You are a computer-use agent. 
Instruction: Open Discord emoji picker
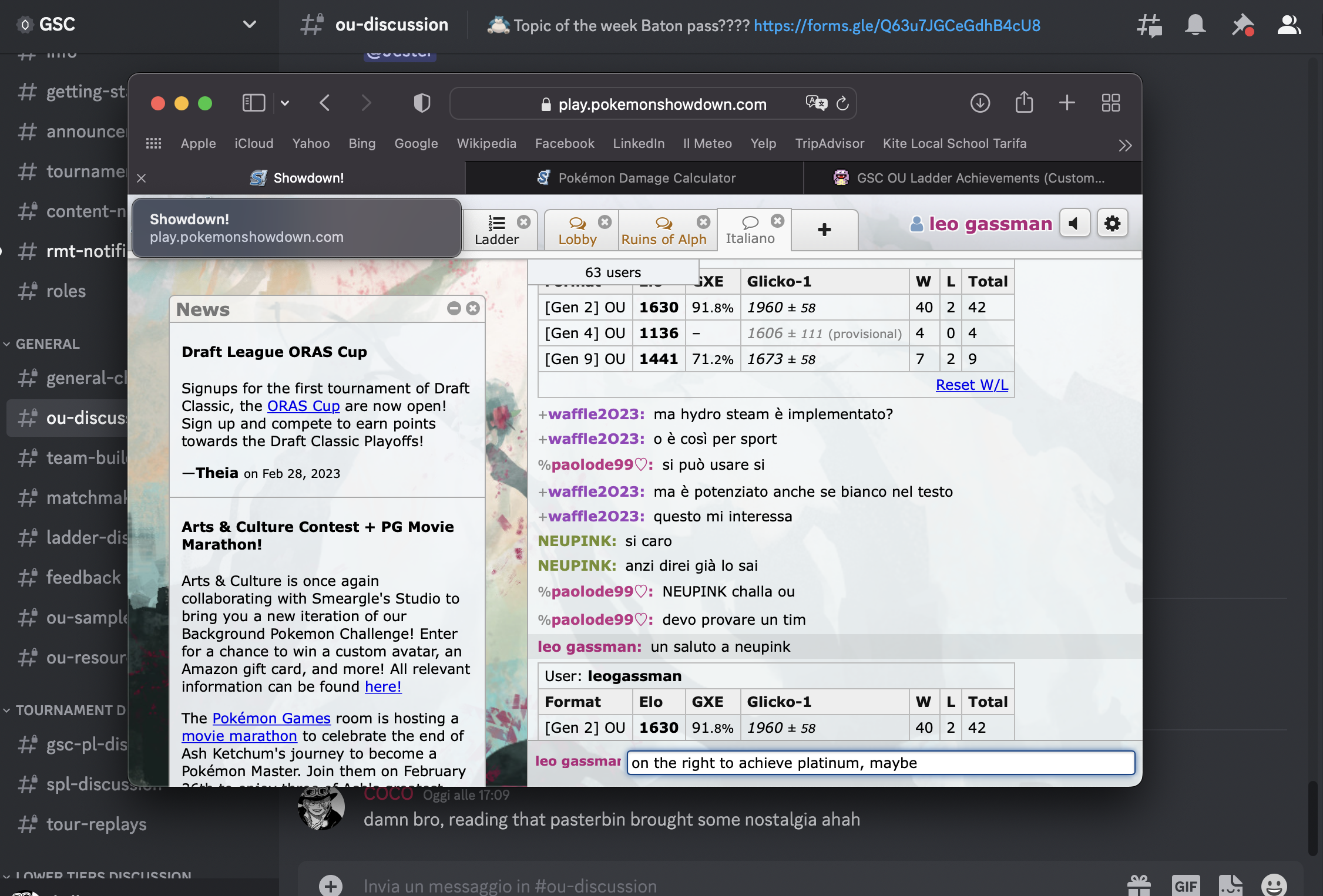point(1274,885)
